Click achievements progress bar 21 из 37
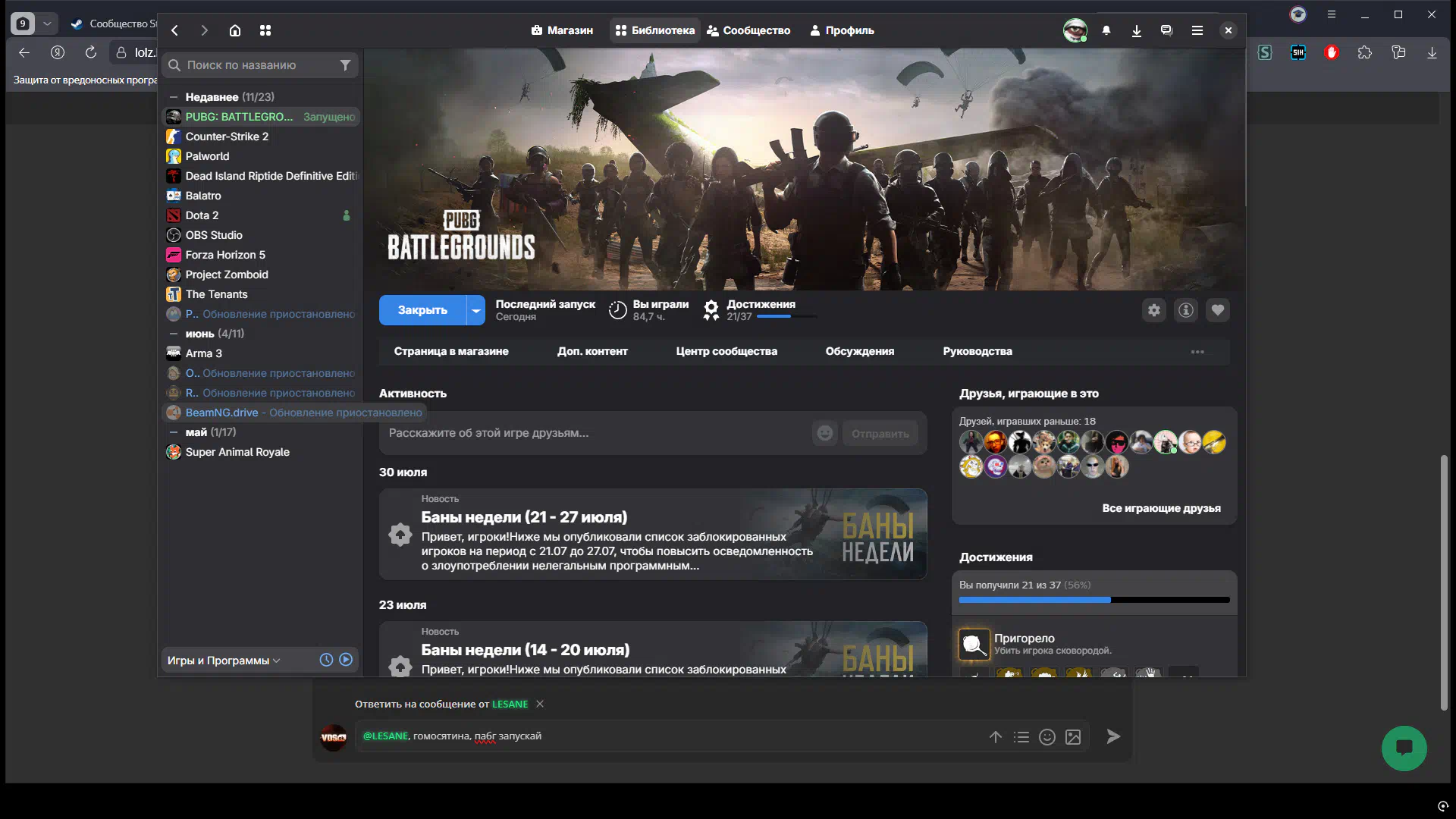The width and height of the screenshot is (1456, 819). (x=1094, y=600)
